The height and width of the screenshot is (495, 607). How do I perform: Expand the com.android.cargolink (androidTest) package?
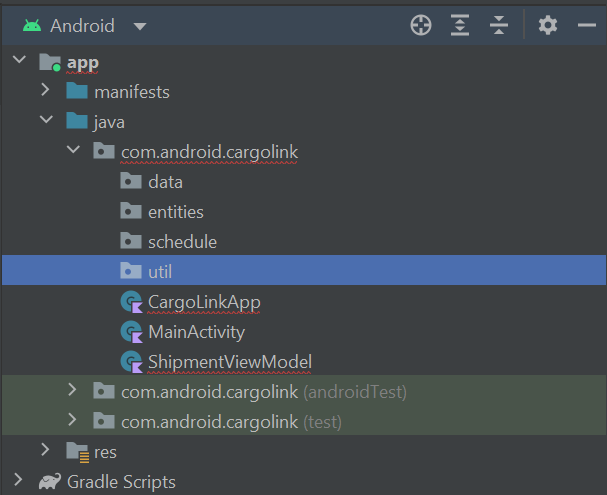tap(72, 389)
